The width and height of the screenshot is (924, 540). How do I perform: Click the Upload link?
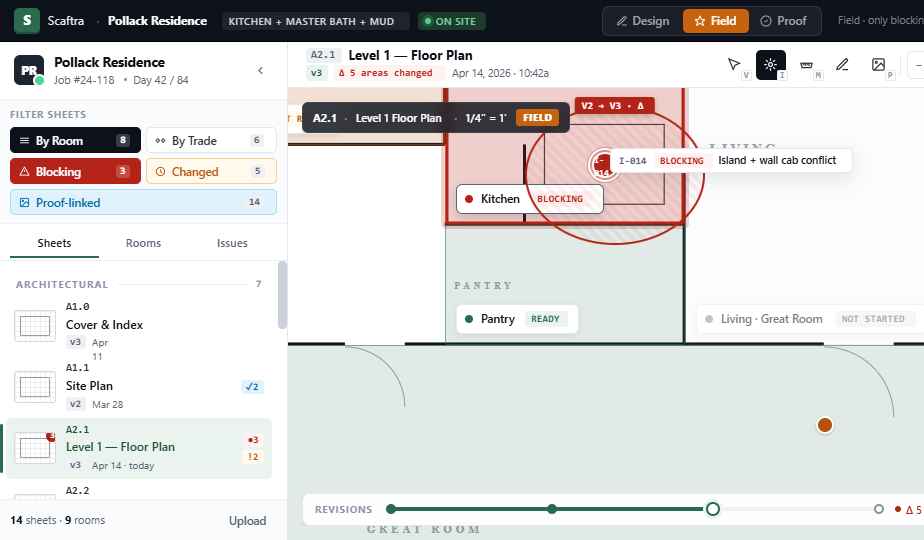[248, 521]
